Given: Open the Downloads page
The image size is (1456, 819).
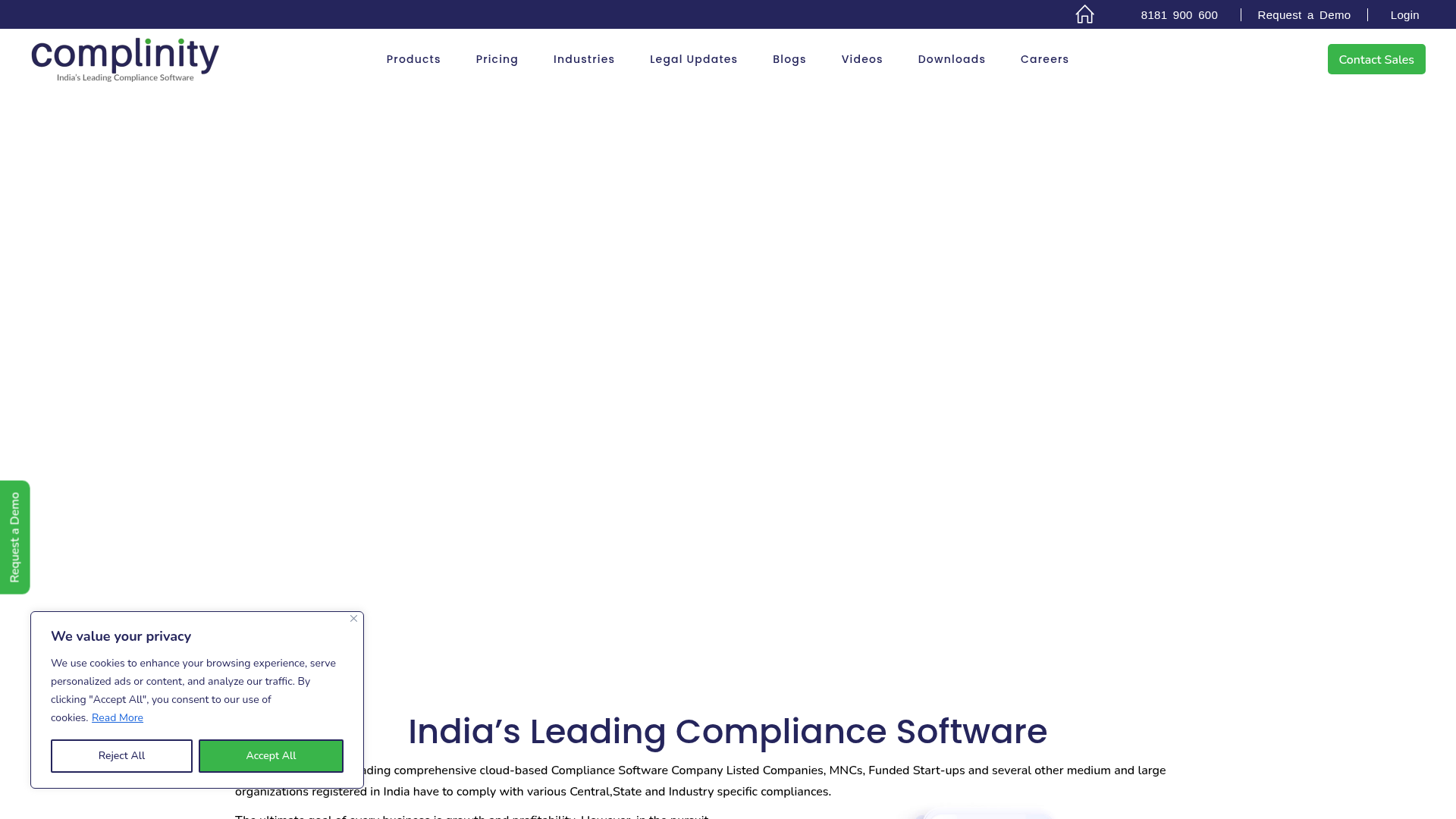Looking at the screenshot, I should click(x=952, y=59).
